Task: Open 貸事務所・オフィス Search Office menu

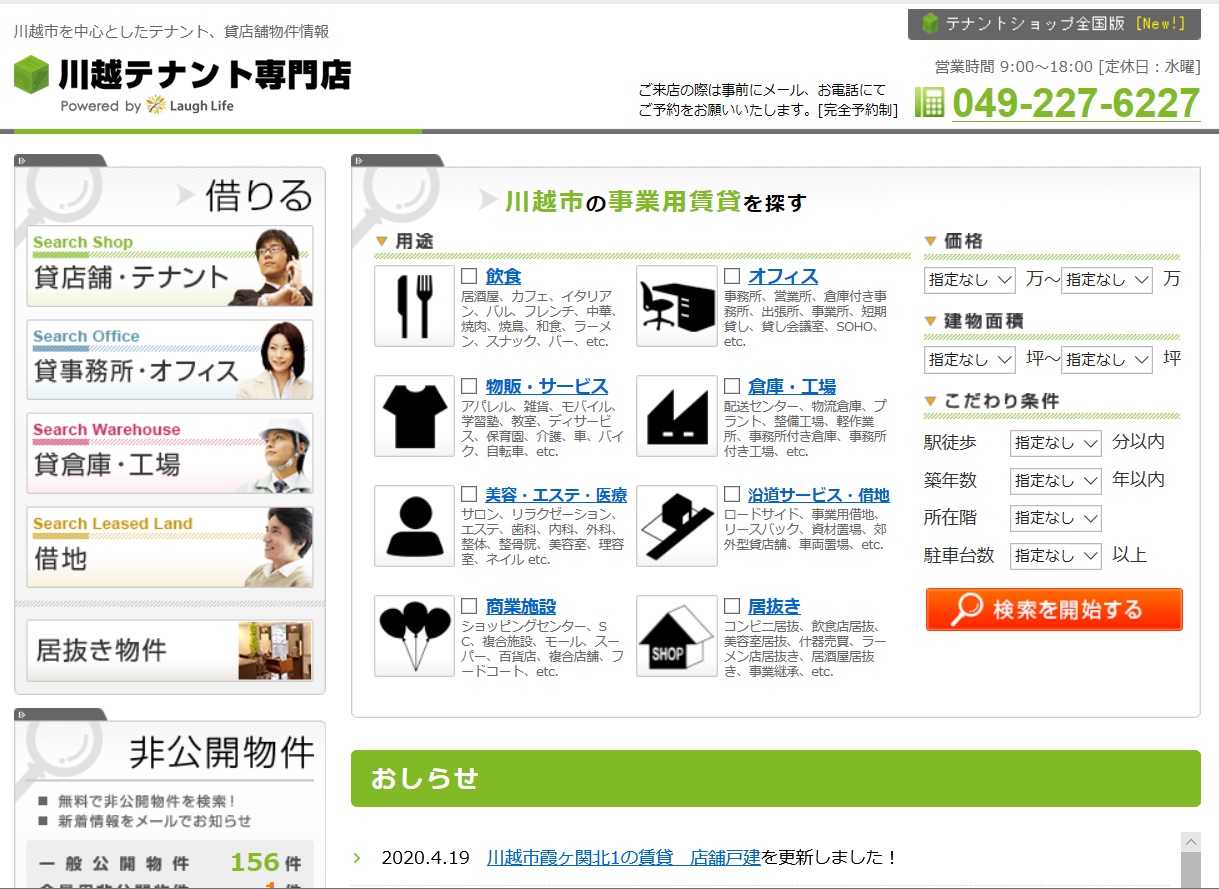Action: [x=170, y=360]
